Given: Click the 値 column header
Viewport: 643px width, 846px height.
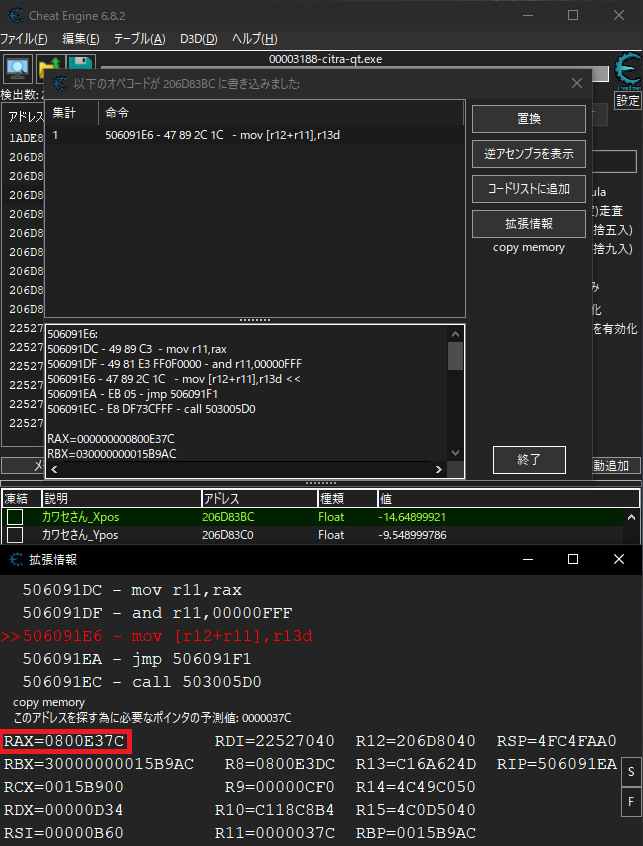Looking at the screenshot, I should coord(508,499).
